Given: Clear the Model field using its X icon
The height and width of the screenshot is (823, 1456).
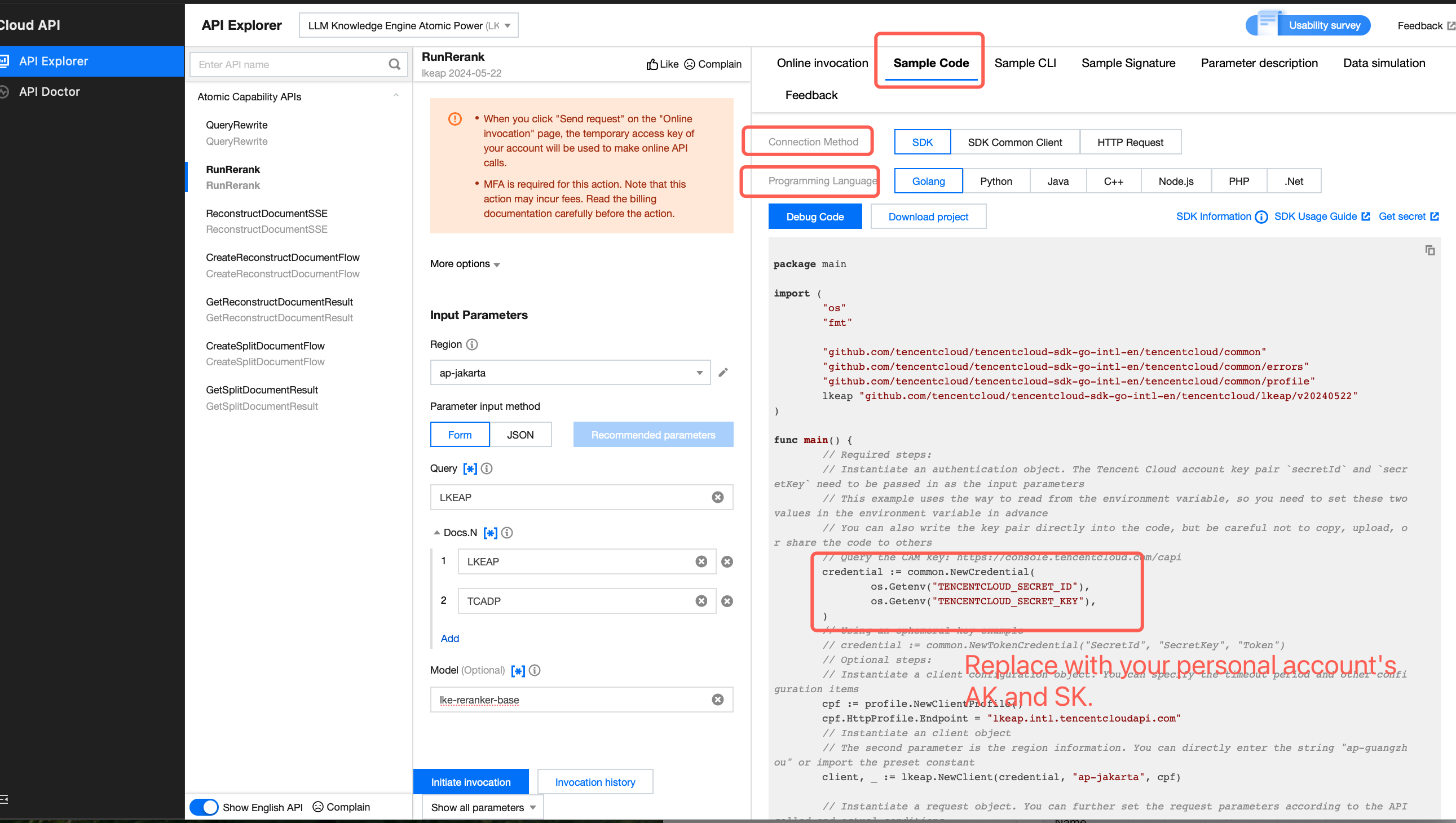Looking at the screenshot, I should coord(717,700).
